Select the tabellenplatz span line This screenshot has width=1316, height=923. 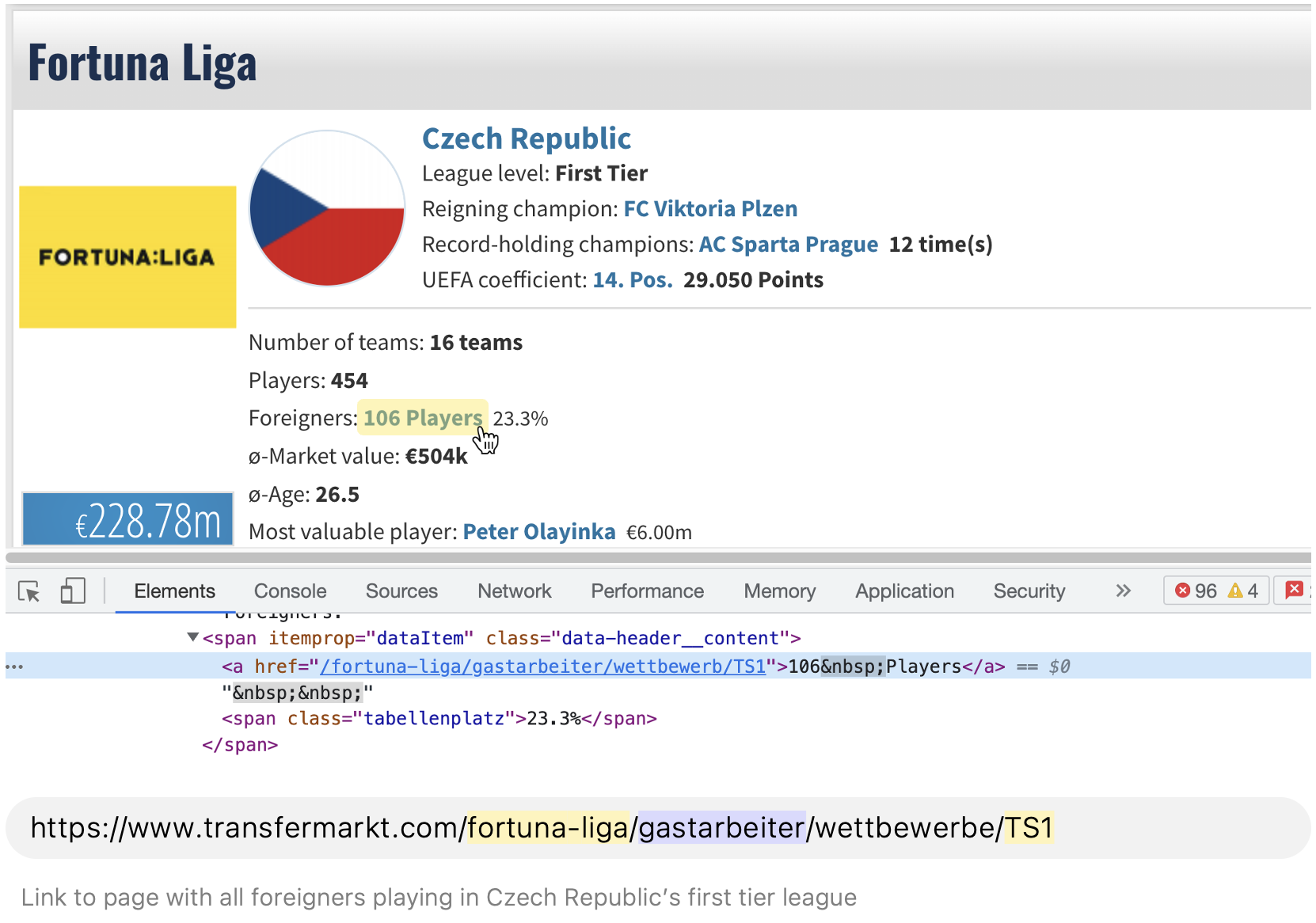pyautogui.click(x=439, y=719)
